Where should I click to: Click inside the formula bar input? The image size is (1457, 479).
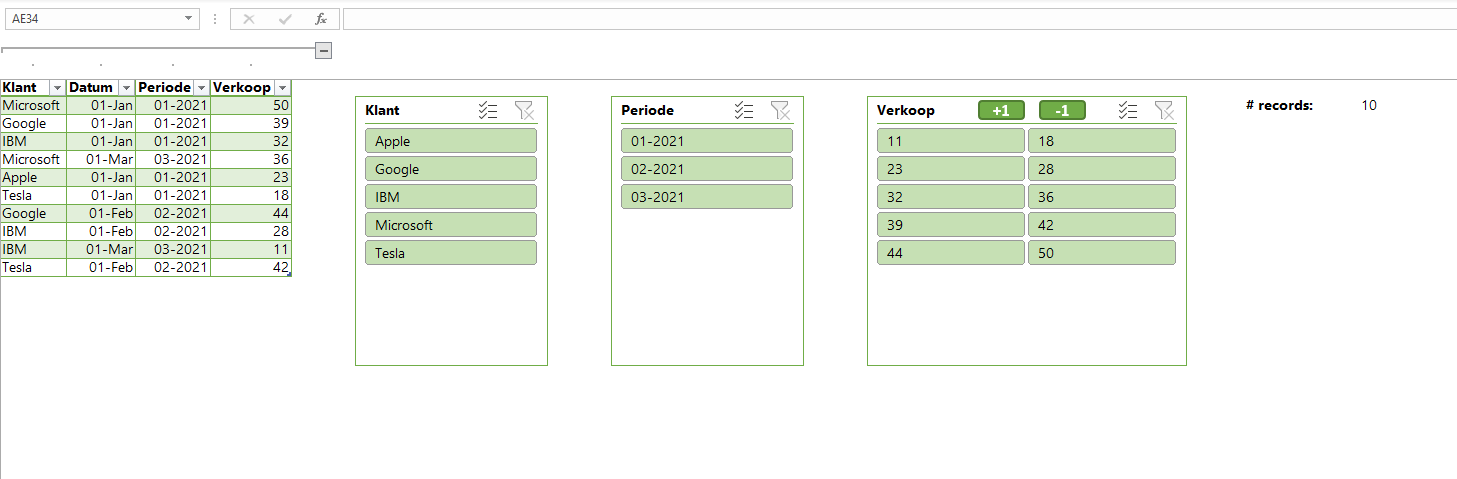899,19
